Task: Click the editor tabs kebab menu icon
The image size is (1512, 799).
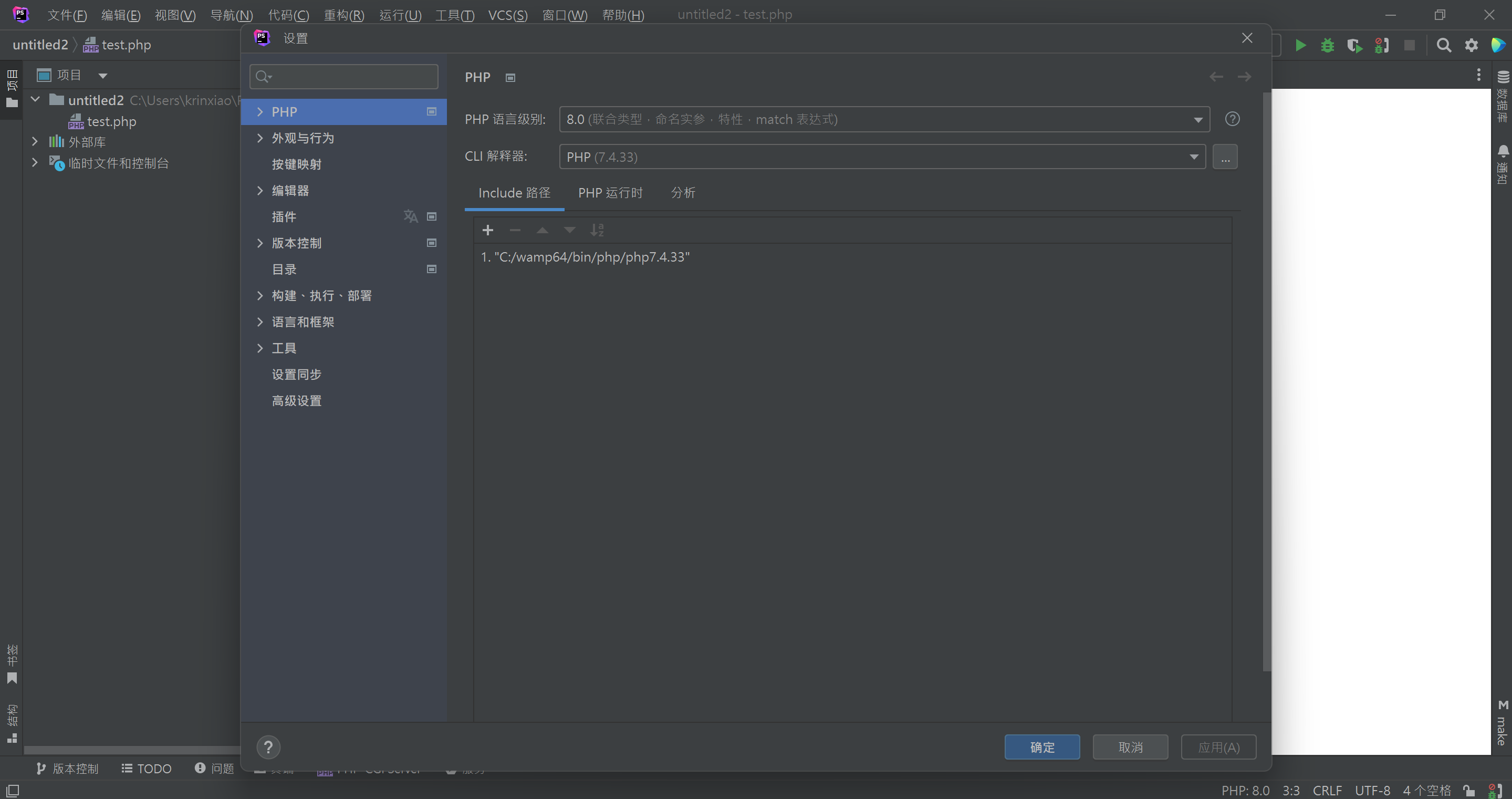Action: (1478, 75)
